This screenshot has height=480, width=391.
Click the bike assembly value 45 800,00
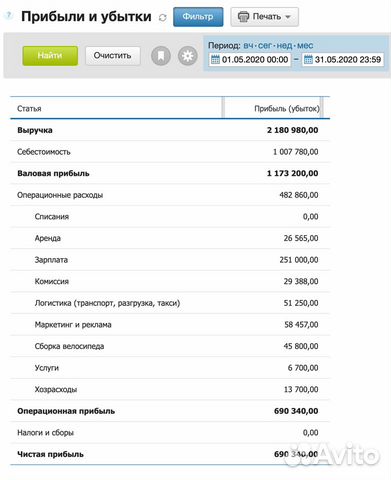click(301, 346)
